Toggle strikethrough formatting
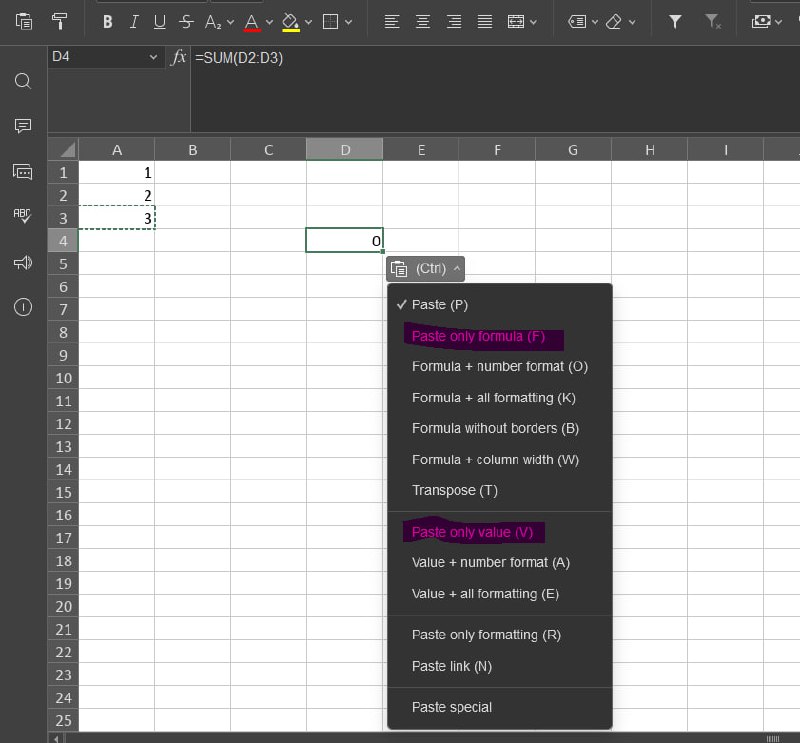The width and height of the screenshot is (800, 743). click(x=186, y=22)
